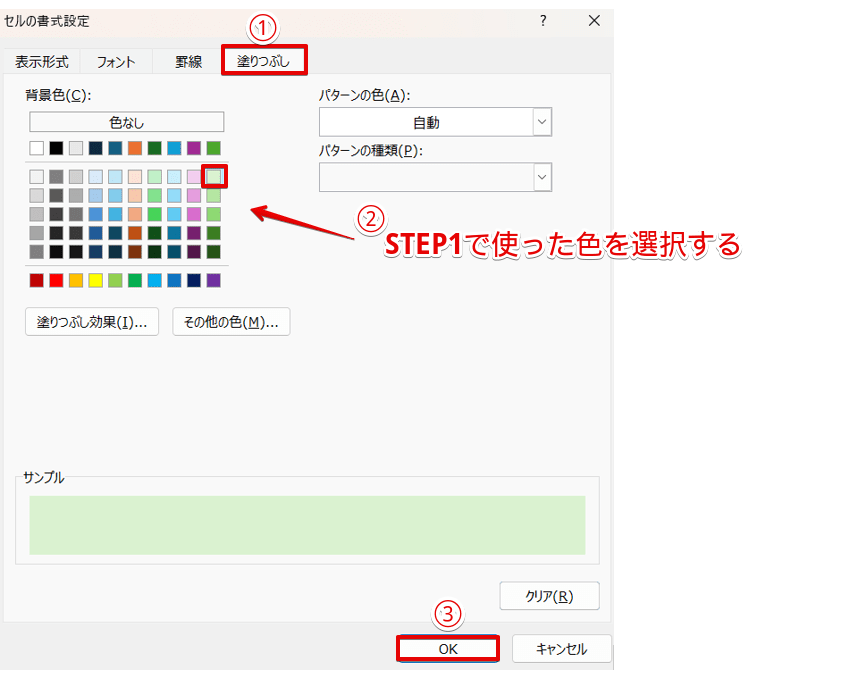Click the クリア(R) button
The image size is (864, 676).
pyautogui.click(x=549, y=596)
